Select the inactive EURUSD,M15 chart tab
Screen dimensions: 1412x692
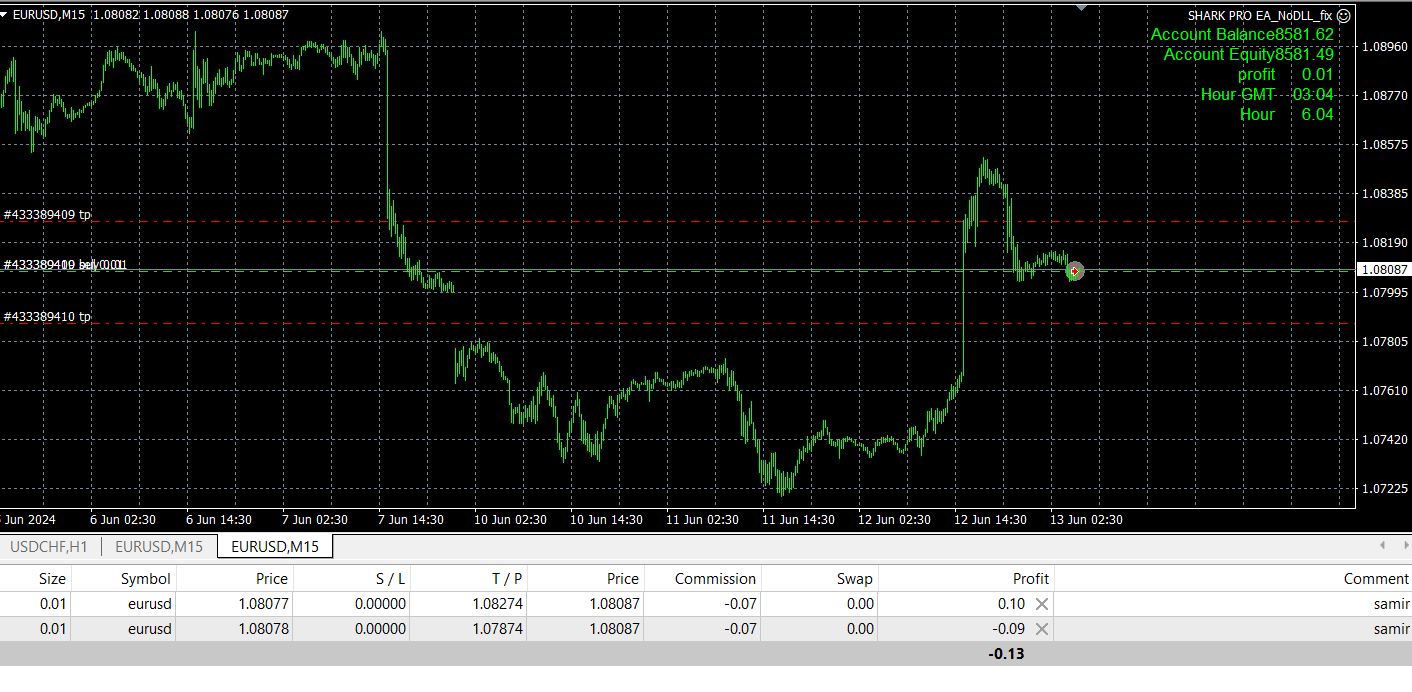click(159, 546)
